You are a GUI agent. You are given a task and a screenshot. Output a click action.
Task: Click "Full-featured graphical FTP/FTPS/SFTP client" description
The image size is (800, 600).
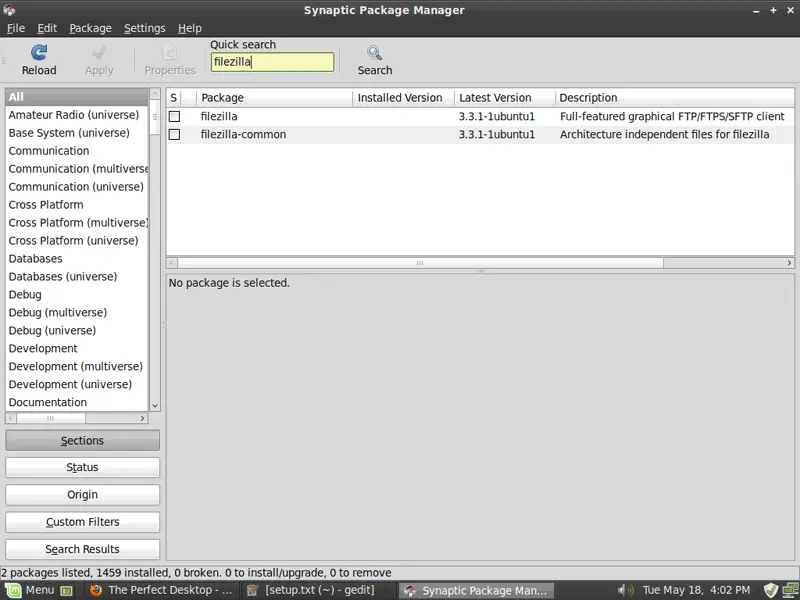coord(672,116)
